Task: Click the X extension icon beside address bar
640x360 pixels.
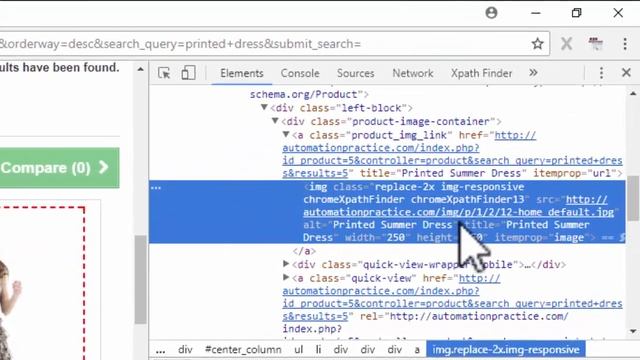Action: [x=566, y=44]
